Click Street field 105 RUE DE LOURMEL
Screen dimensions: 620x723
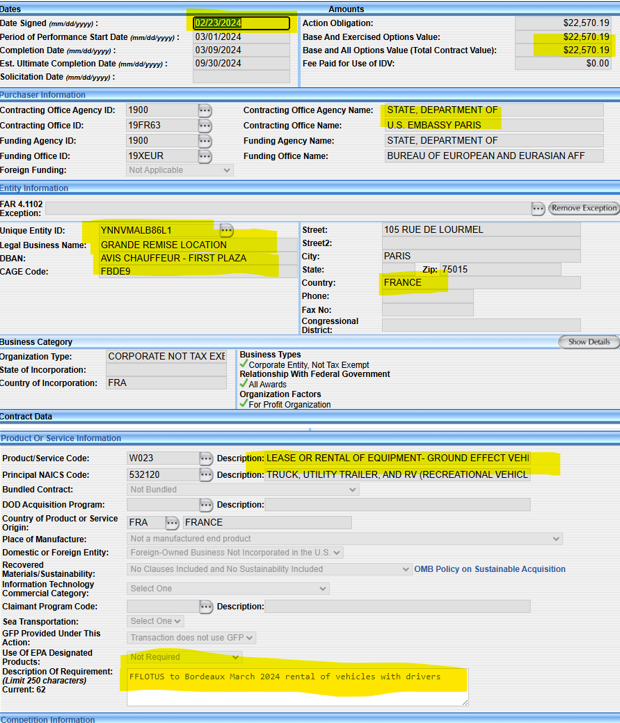481,230
